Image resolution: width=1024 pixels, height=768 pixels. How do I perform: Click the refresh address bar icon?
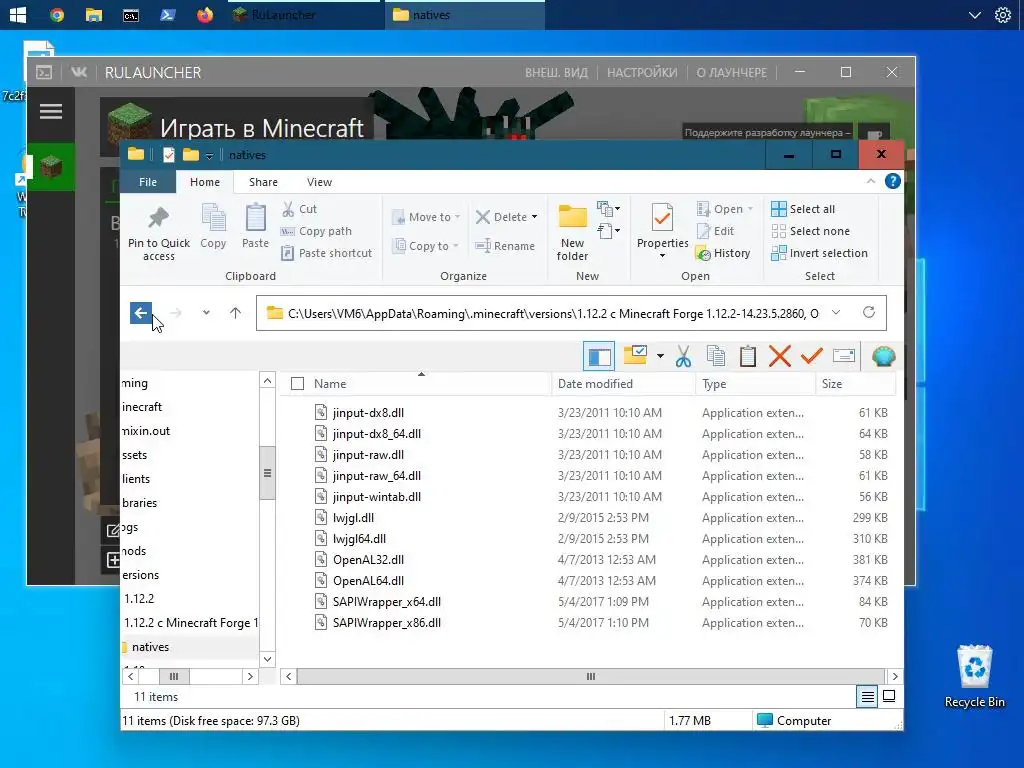[x=869, y=312]
